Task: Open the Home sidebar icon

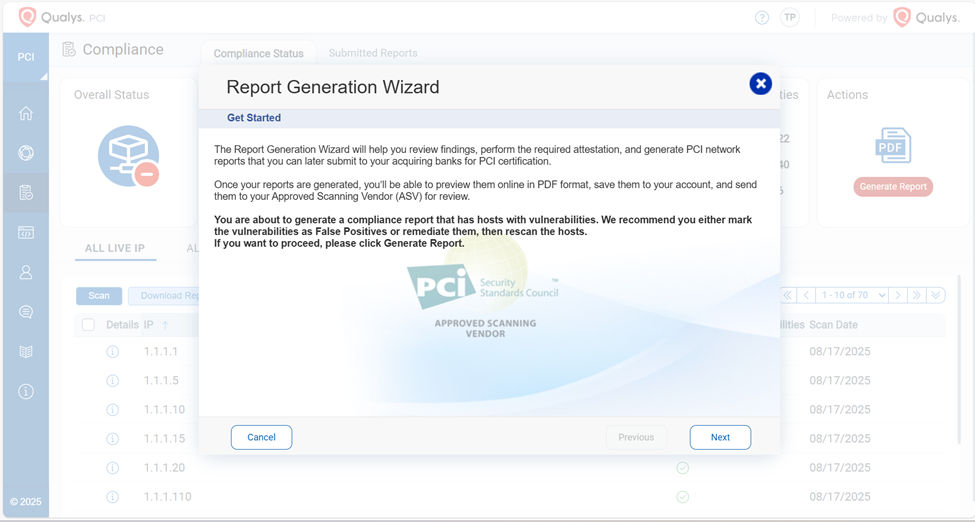Action: [x=25, y=113]
